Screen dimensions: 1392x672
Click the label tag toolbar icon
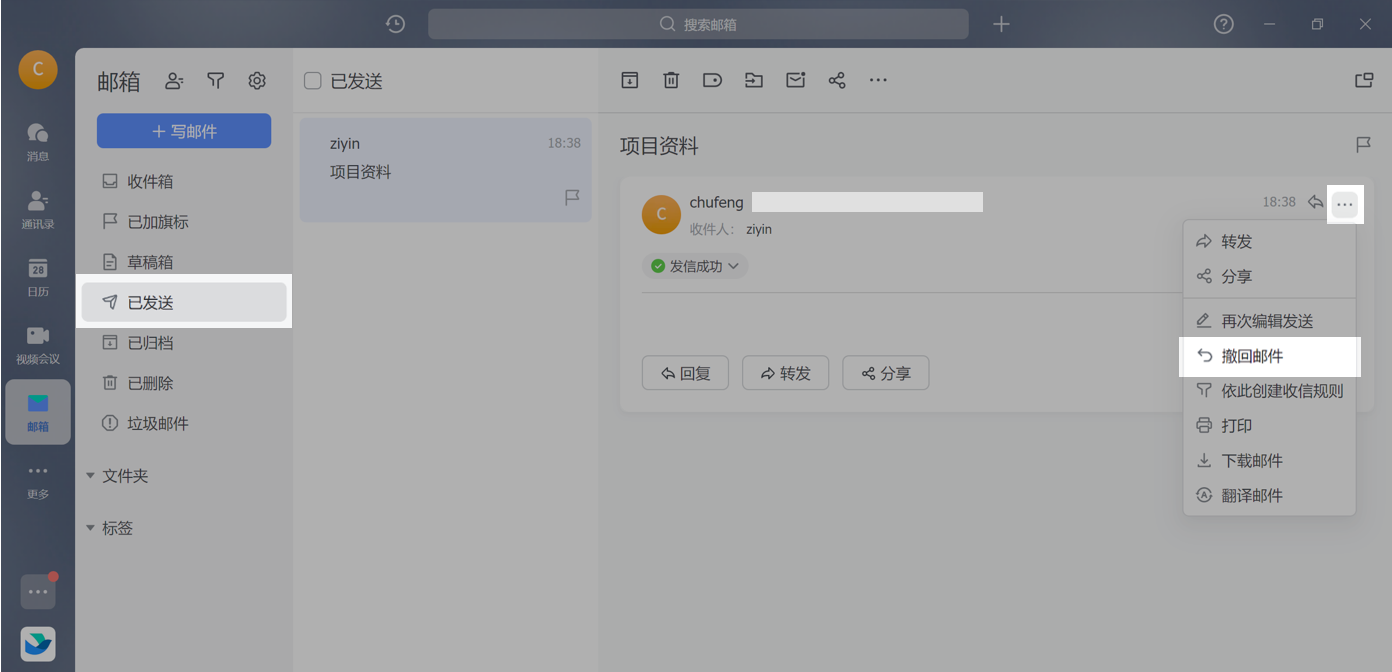pos(712,80)
